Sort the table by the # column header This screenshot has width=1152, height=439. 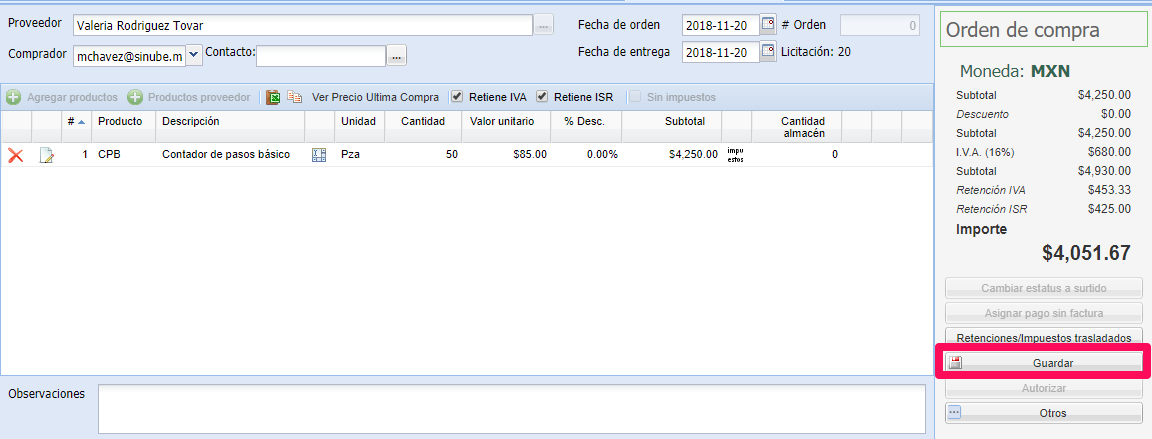point(75,122)
